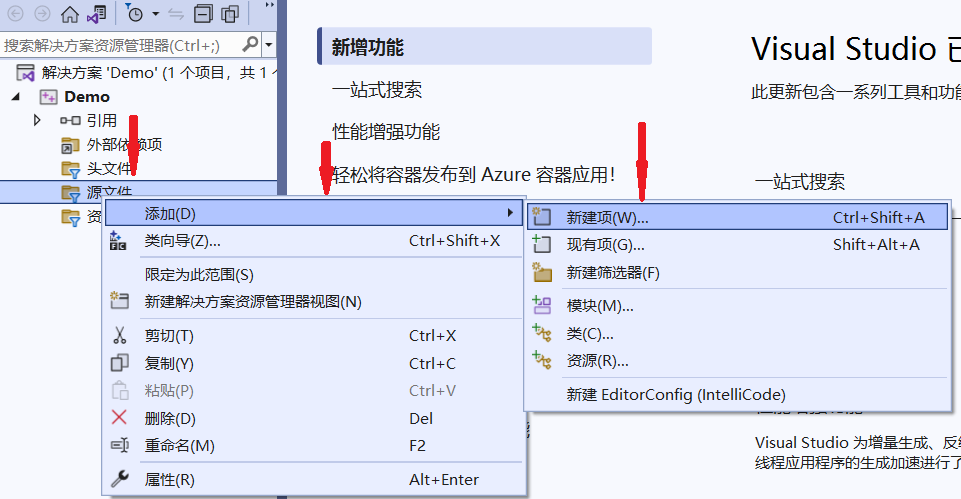961x499 pixels.
Task: Select the Demo project icon
Action: click(48, 97)
